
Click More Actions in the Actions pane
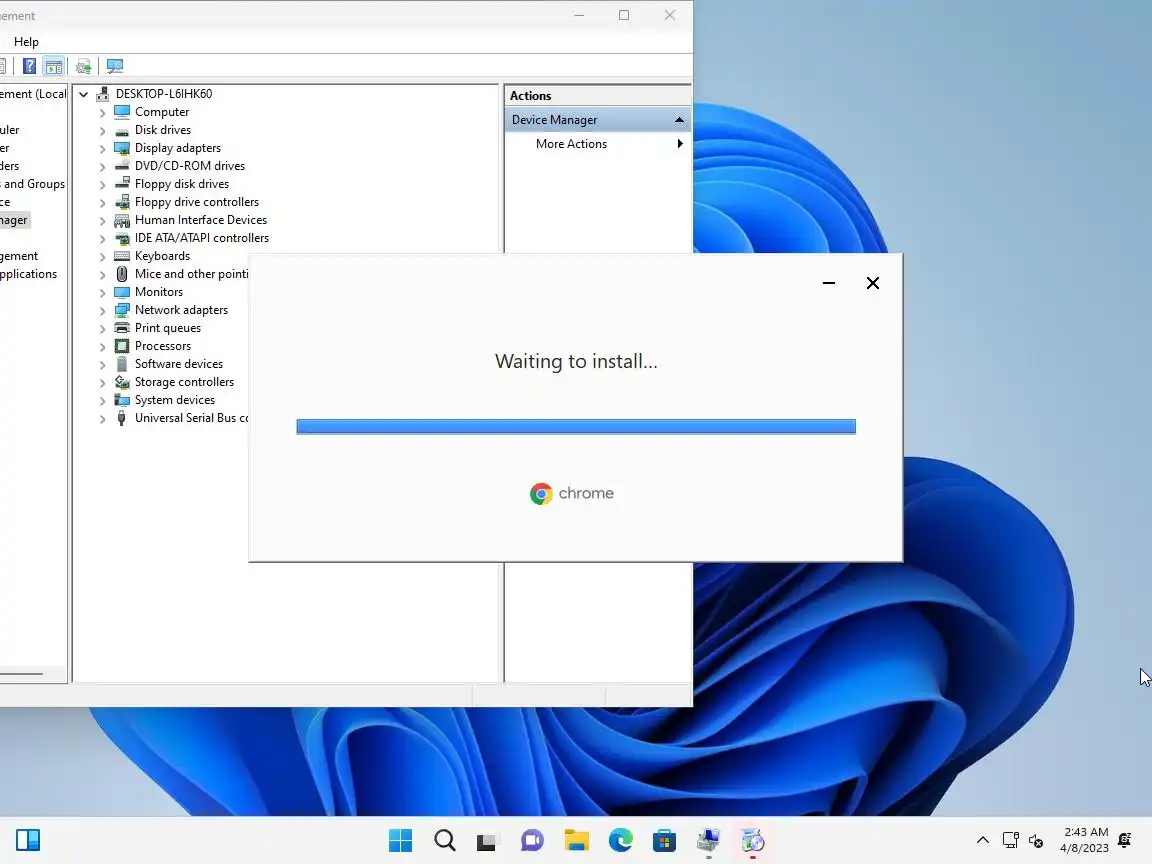571,144
